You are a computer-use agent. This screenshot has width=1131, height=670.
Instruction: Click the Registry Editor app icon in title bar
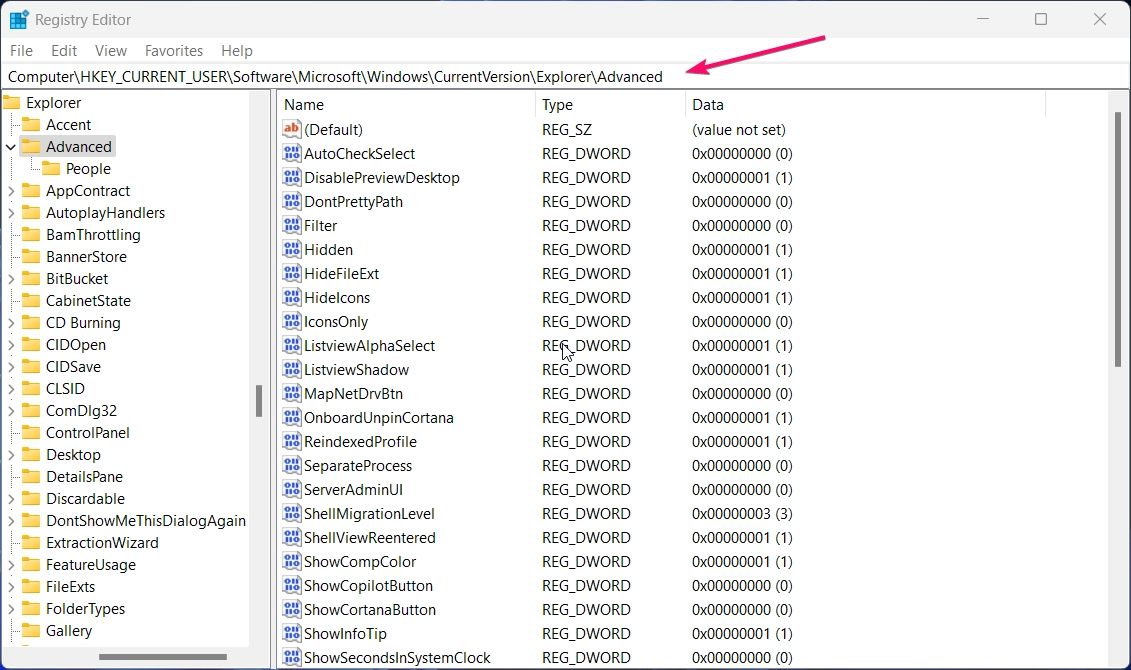tap(19, 19)
